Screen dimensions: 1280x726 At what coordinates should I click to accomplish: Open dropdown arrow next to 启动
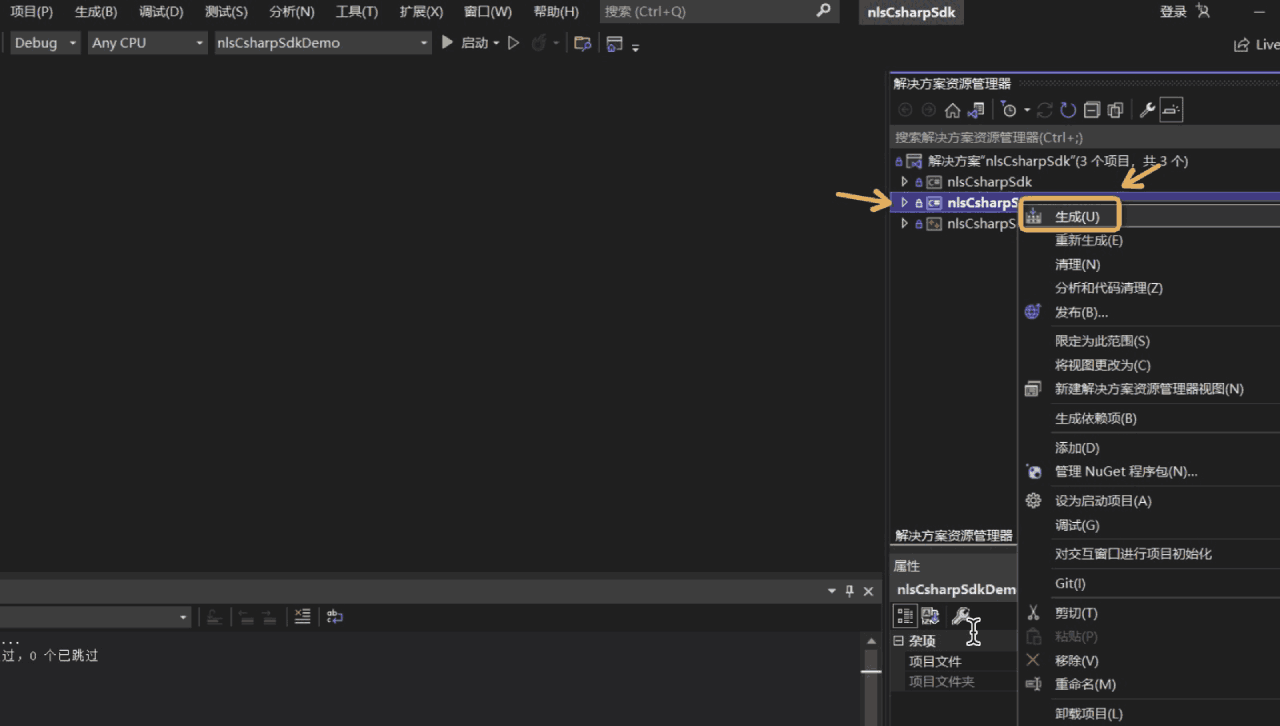pos(496,43)
